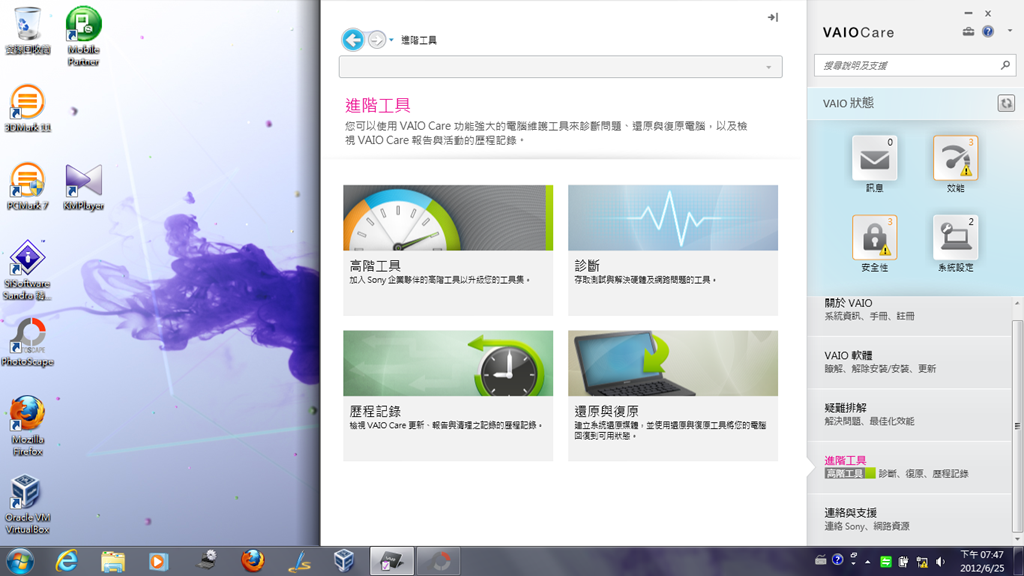Open Internet Explorer from the taskbar
Image resolution: width=1024 pixels, height=576 pixels.
tap(66, 561)
